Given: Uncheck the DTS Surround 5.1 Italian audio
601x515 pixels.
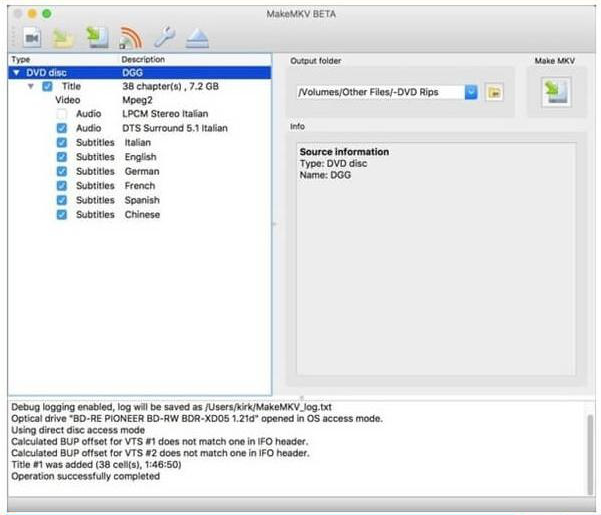Looking at the screenshot, I should (62, 128).
